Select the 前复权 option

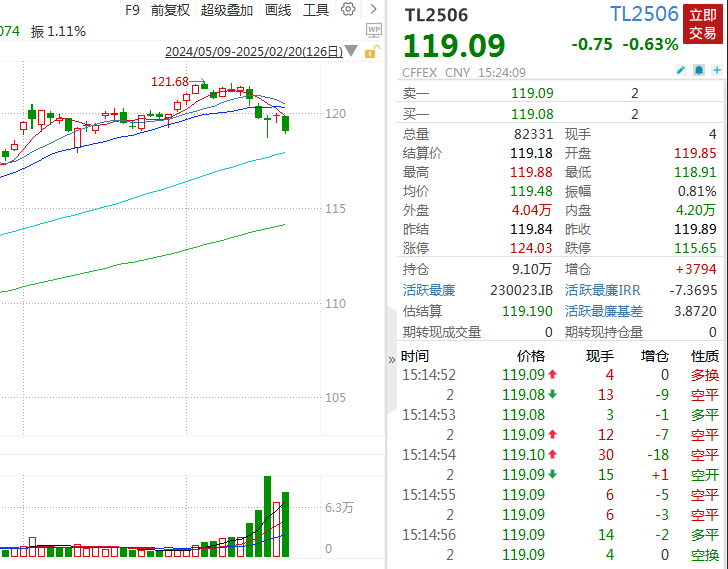(170, 10)
